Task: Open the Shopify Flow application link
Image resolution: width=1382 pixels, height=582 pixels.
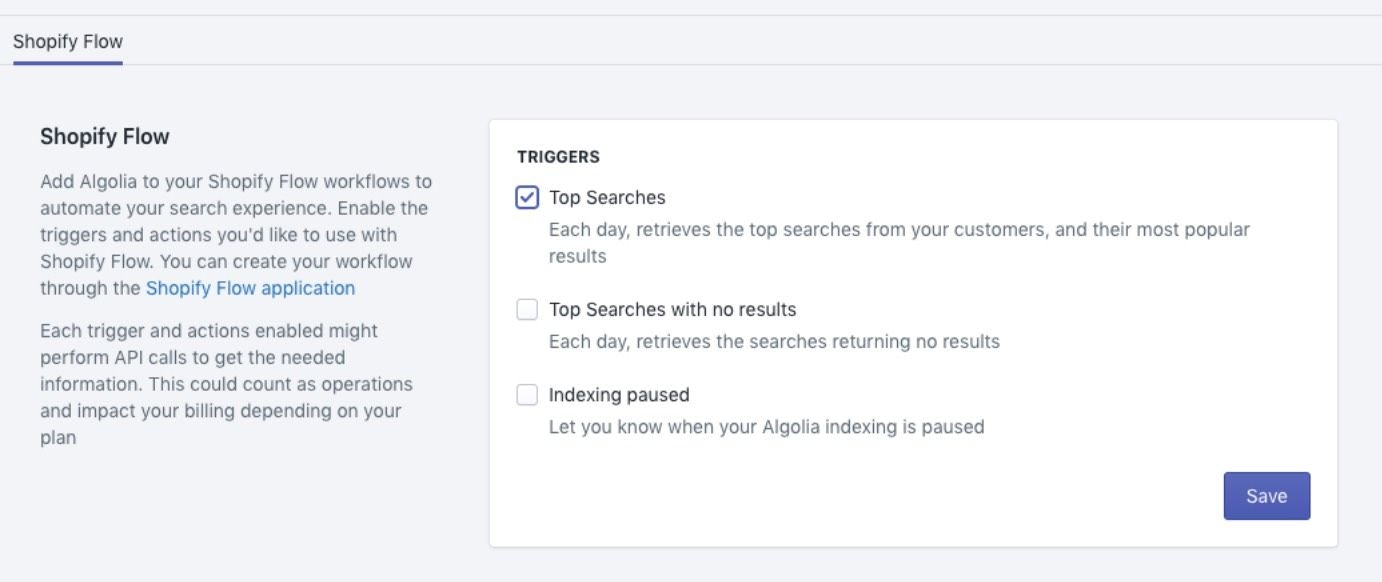Action: [249, 287]
